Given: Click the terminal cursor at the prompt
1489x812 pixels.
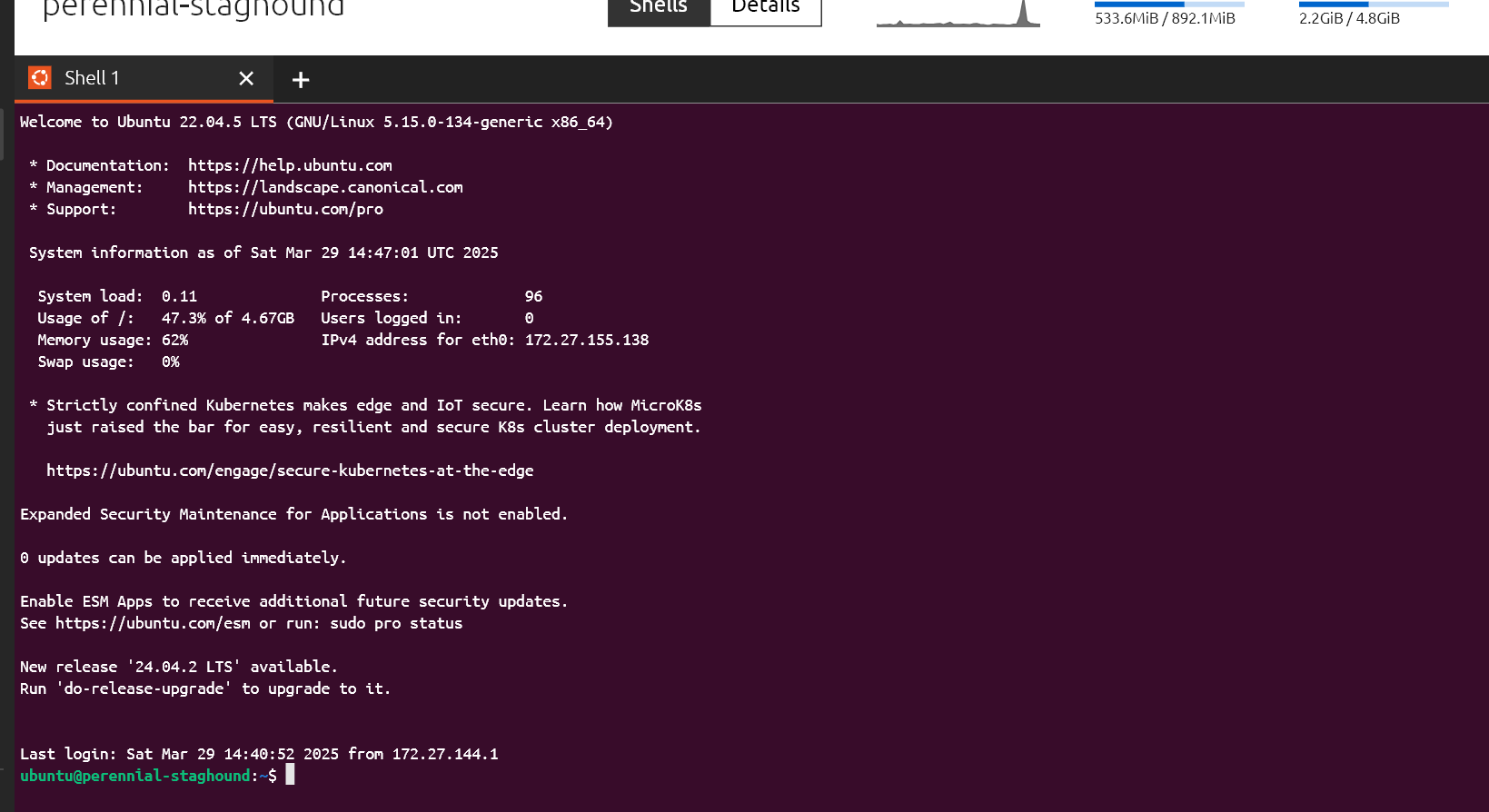Looking at the screenshot, I should (290, 775).
